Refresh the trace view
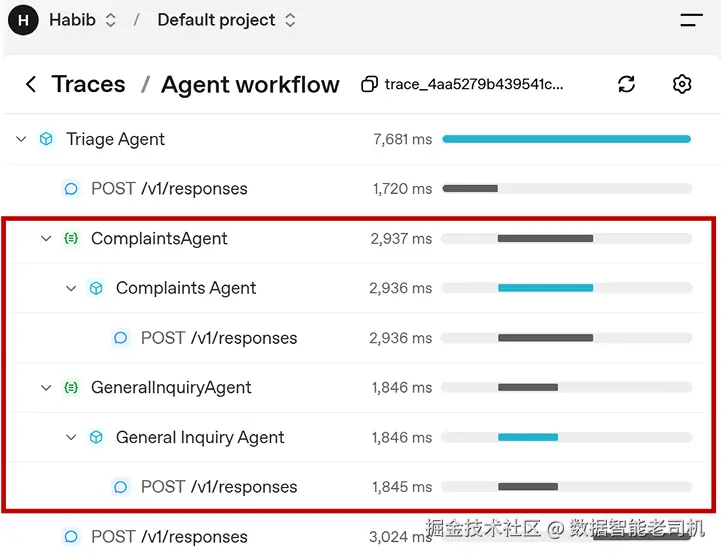721x555 pixels. 626,84
